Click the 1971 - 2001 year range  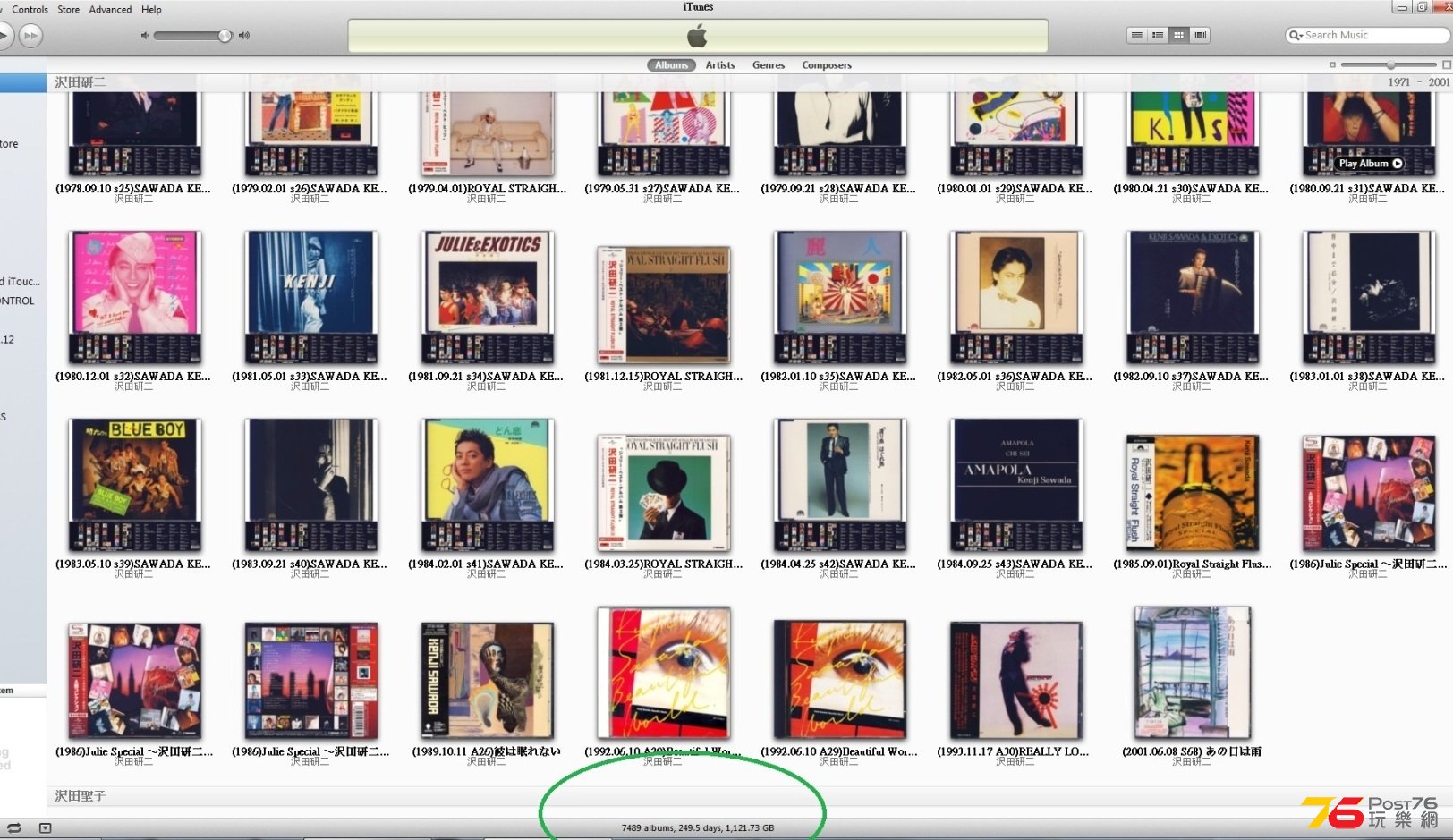(1419, 82)
